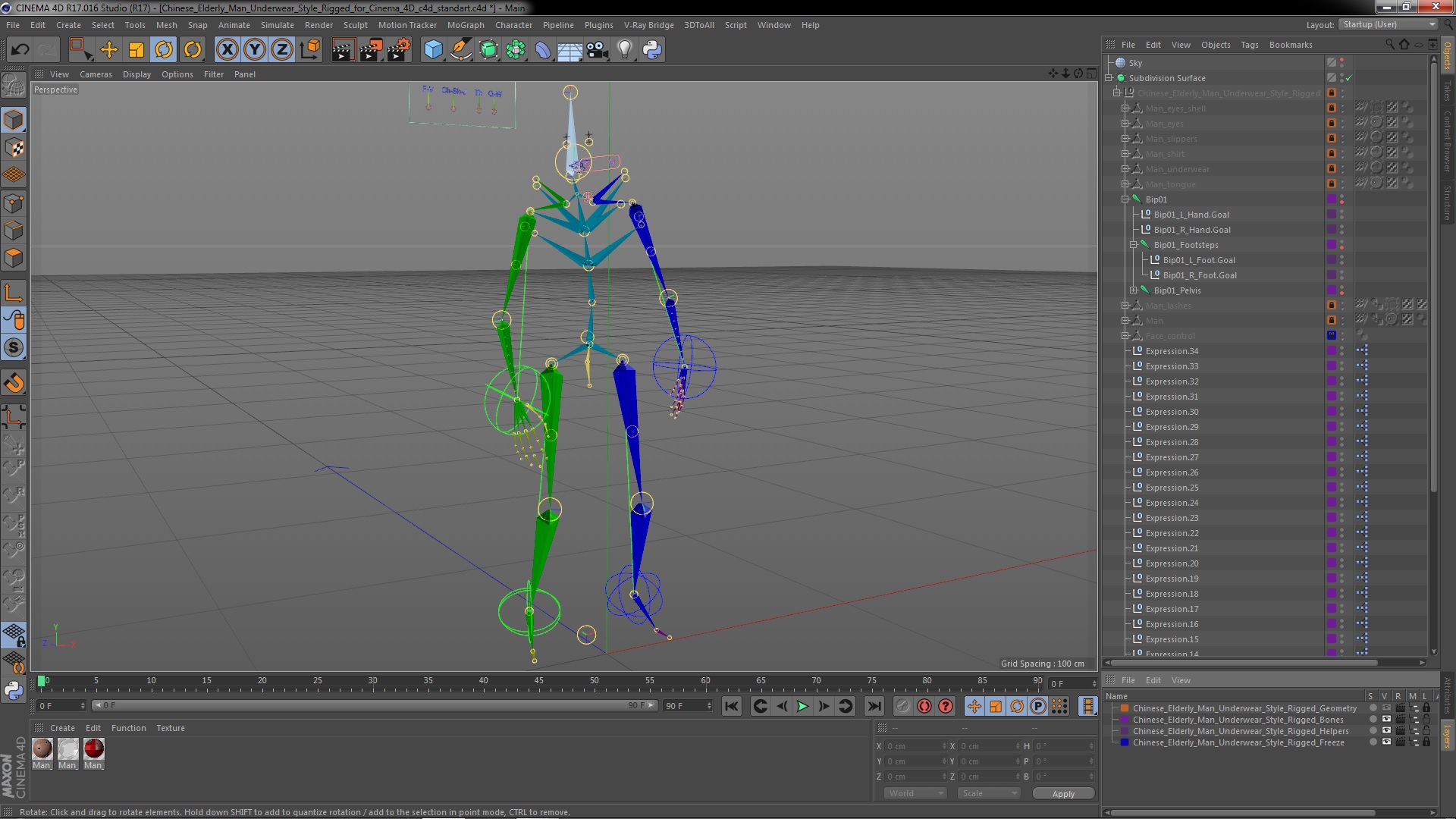Viewport: 1456px width, 819px height.
Task: Click Render View clapperboard icon
Action: tap(342, 50)
